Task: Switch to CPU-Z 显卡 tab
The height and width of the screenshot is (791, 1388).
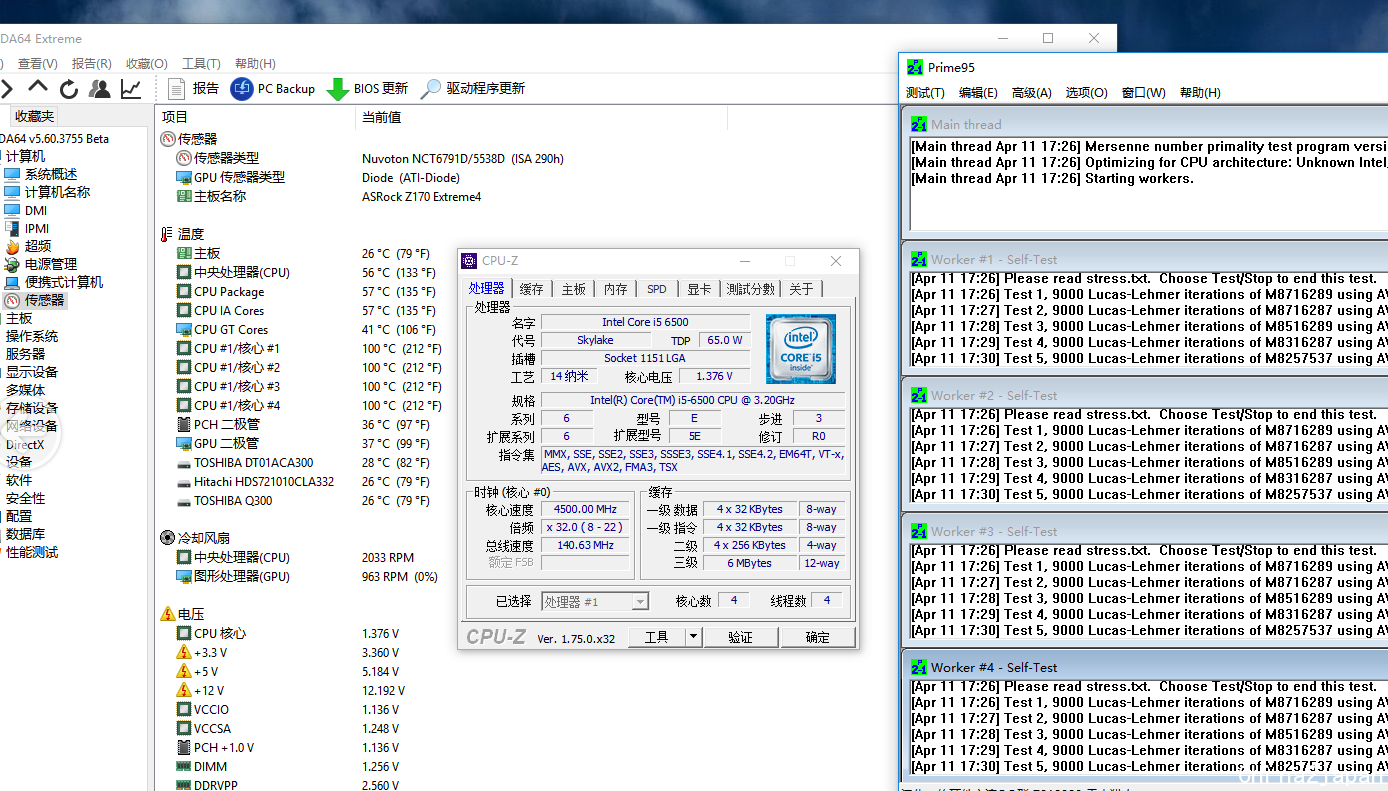Action: click(x=699, y=289)
